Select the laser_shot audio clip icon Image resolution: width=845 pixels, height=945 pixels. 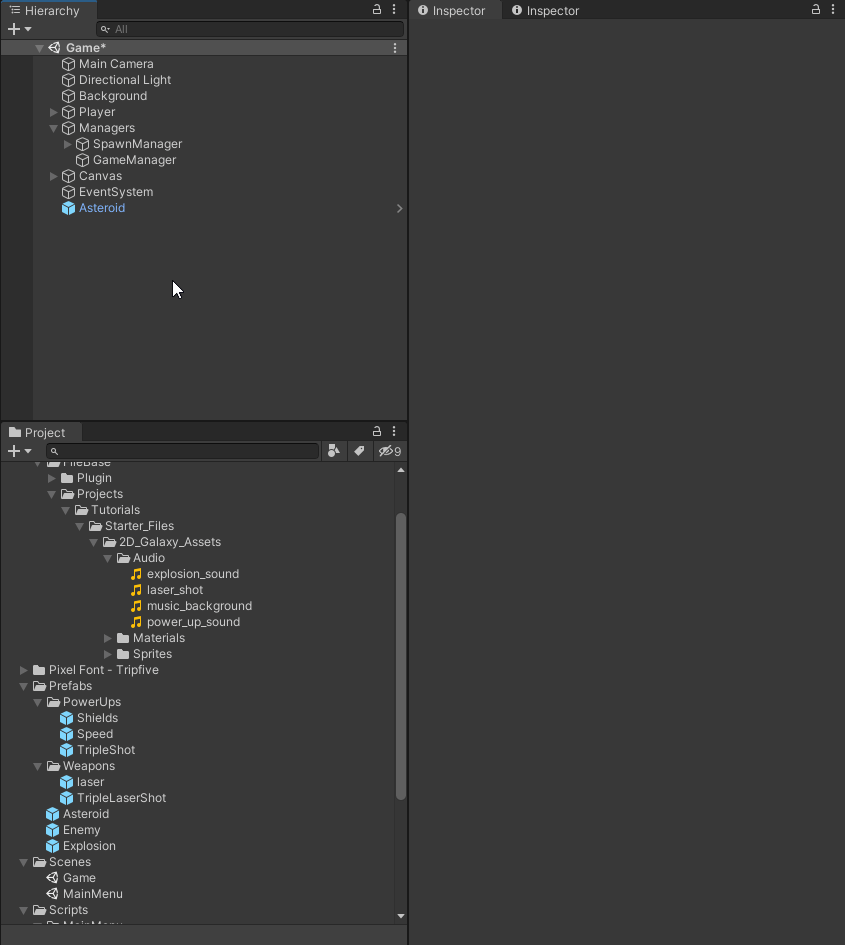(137, 590)
